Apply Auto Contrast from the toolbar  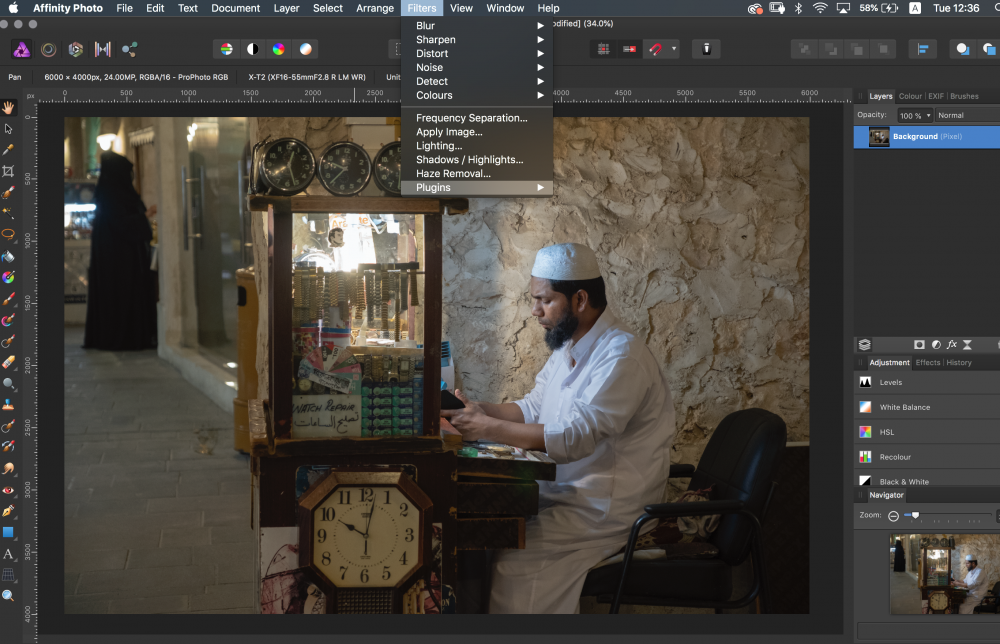pos(253,49)
